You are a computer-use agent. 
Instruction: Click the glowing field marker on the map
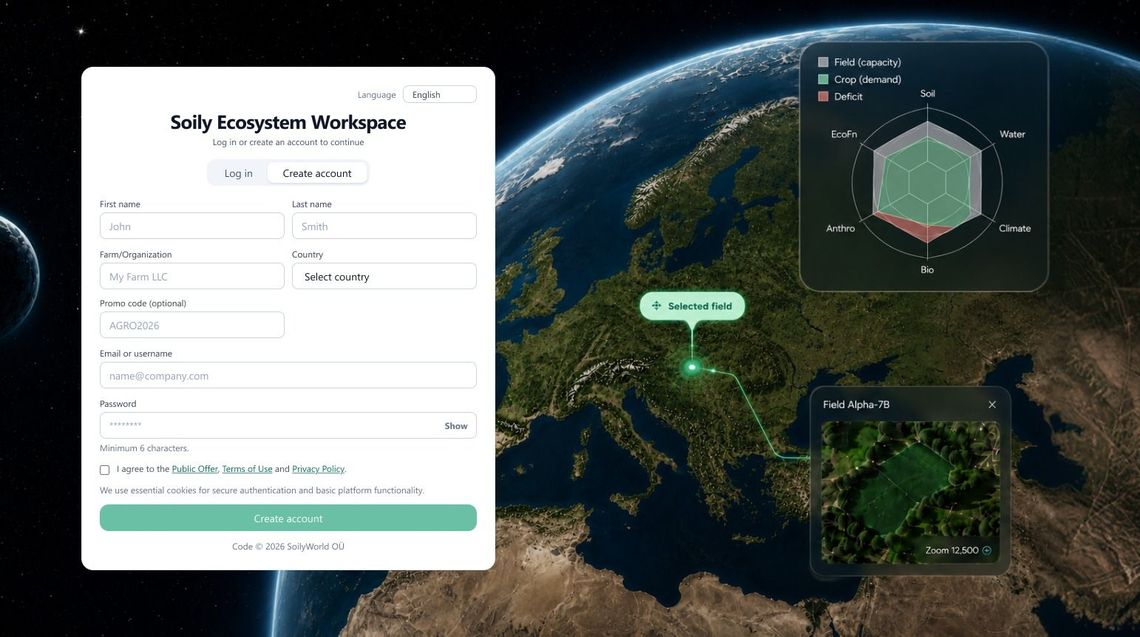[x=692, y=367]
